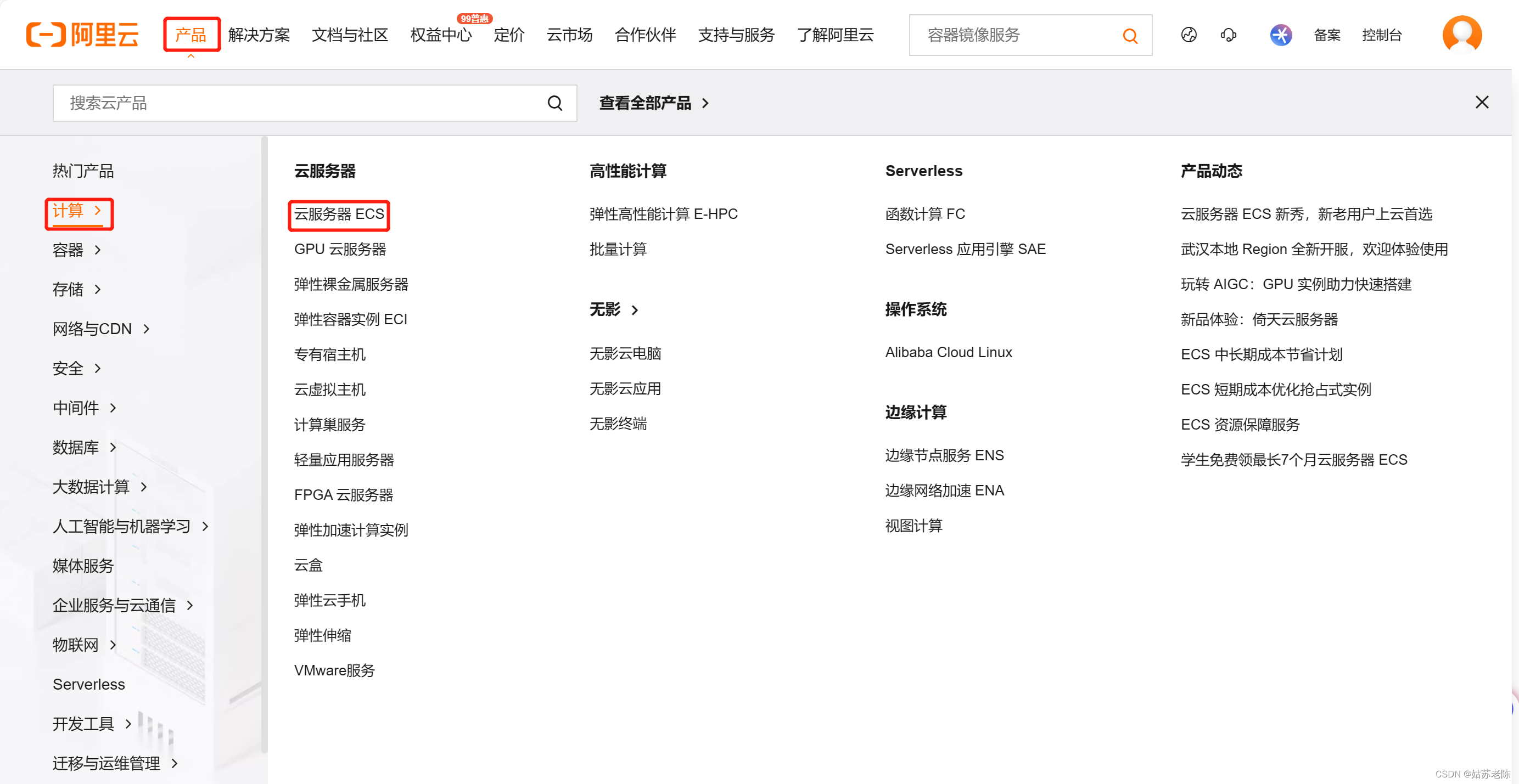This screenshot has height=784, width=1519.
Task: Open the 文档与社区 menu
Action: point(350,35)
